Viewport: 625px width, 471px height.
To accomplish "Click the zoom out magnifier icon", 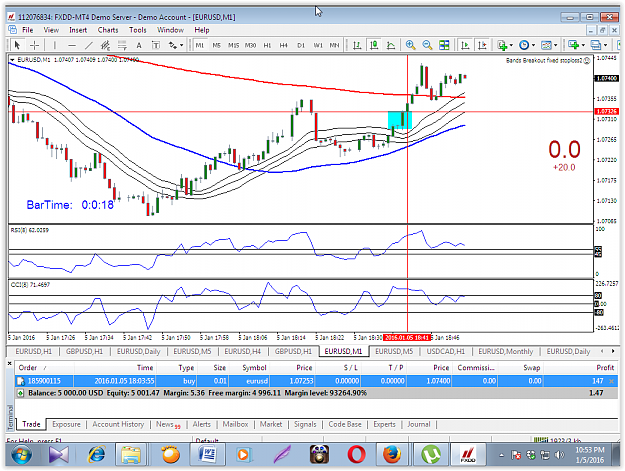I will [427, 45].
